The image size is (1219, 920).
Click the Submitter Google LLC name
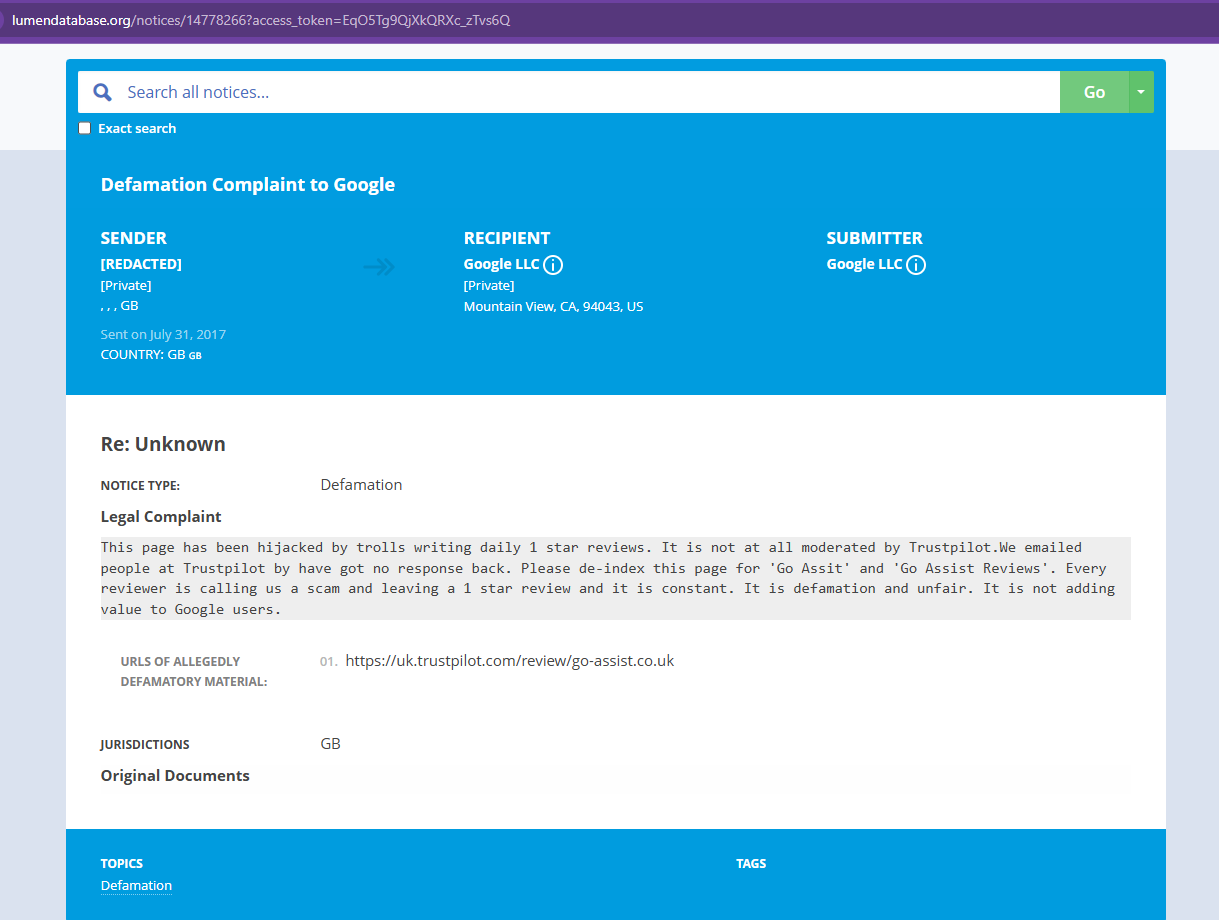pos(864,265)
